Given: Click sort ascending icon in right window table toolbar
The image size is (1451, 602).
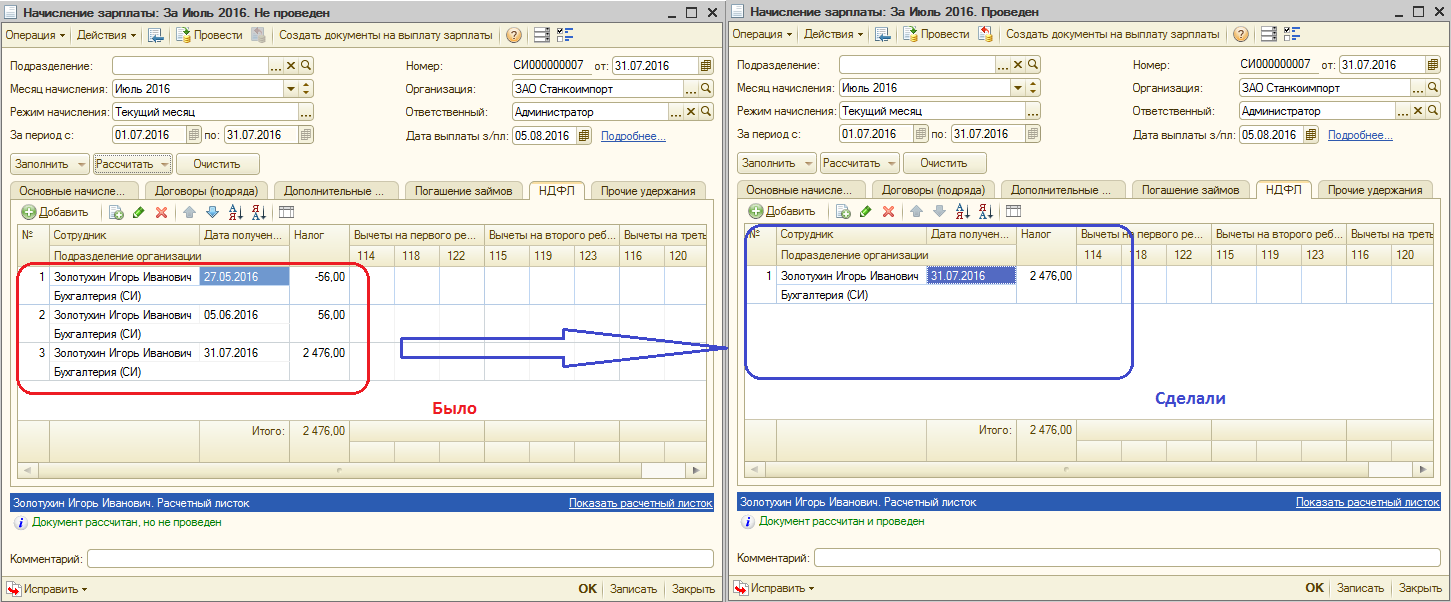Looking at the screenshot, I should 963,212.
